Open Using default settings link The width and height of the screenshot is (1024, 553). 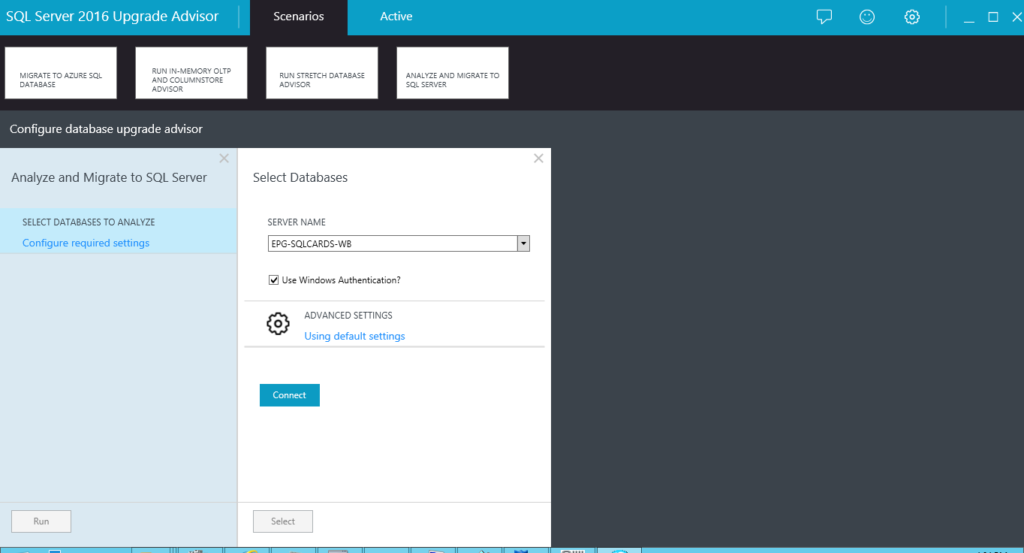(x=355, y=336)
